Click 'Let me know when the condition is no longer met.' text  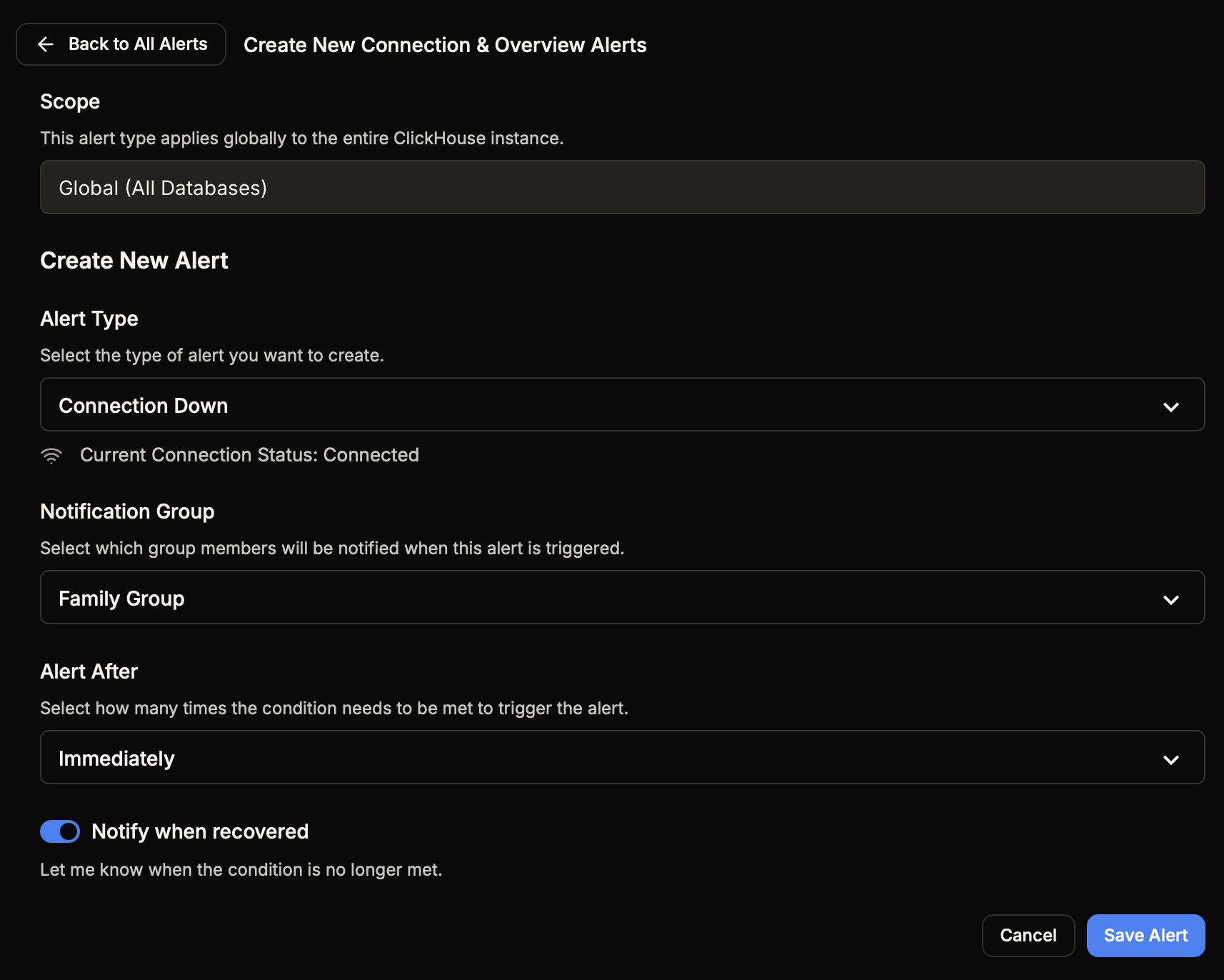click(241, 870)
